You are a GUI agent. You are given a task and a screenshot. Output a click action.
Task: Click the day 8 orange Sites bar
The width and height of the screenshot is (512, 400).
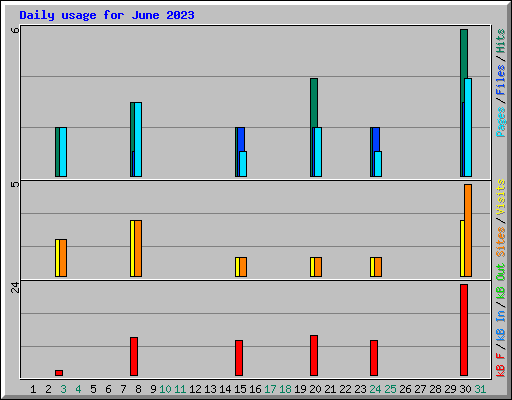[x=138, y=248]
